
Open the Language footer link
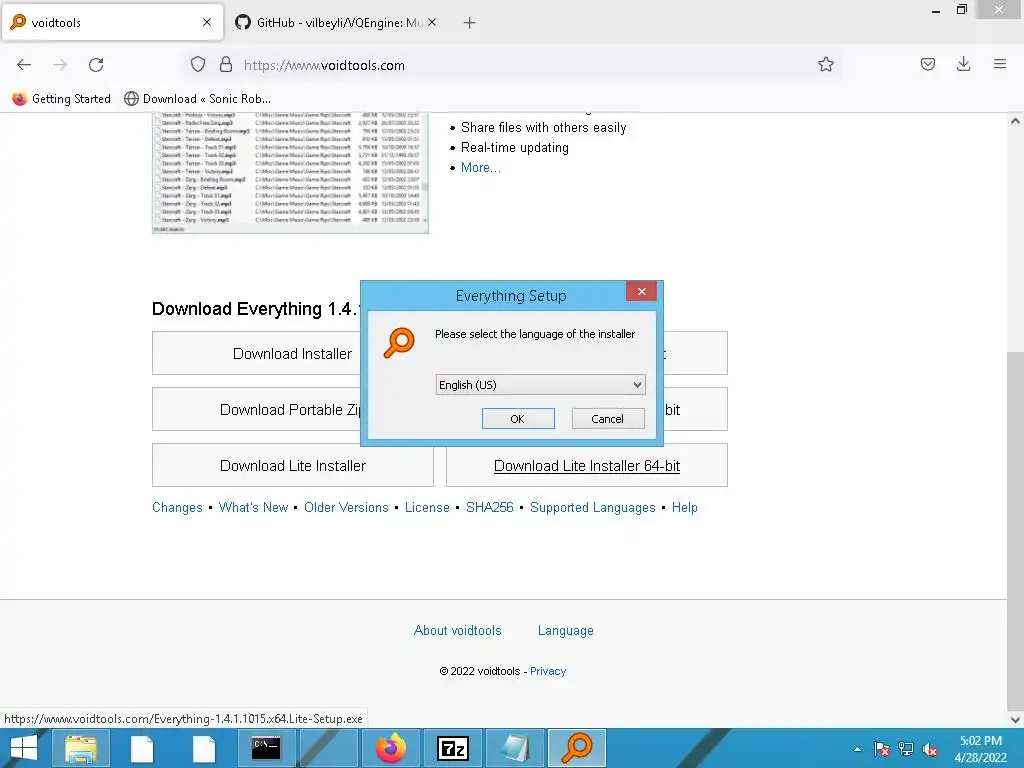tap(566, 630)
